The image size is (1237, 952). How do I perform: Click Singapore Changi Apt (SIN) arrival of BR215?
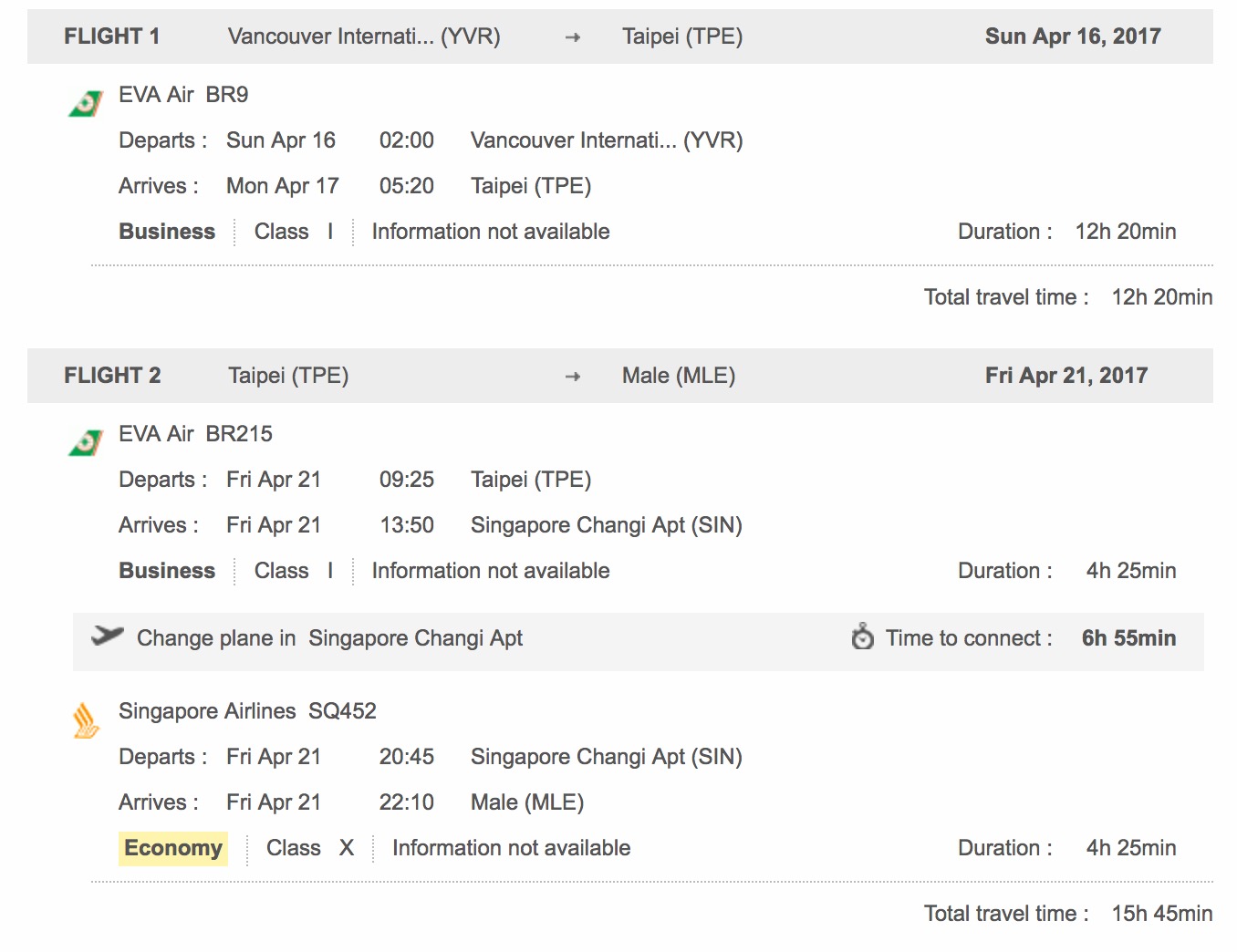pyautogui.click(x=607, y=525)
